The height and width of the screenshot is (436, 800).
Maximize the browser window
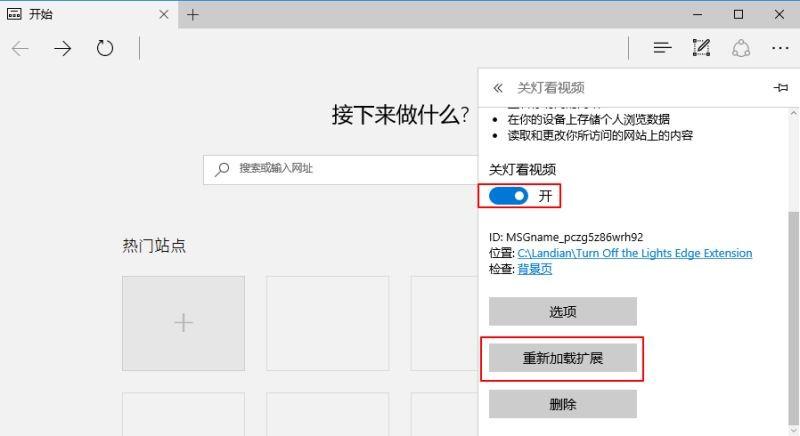[738, 14]
